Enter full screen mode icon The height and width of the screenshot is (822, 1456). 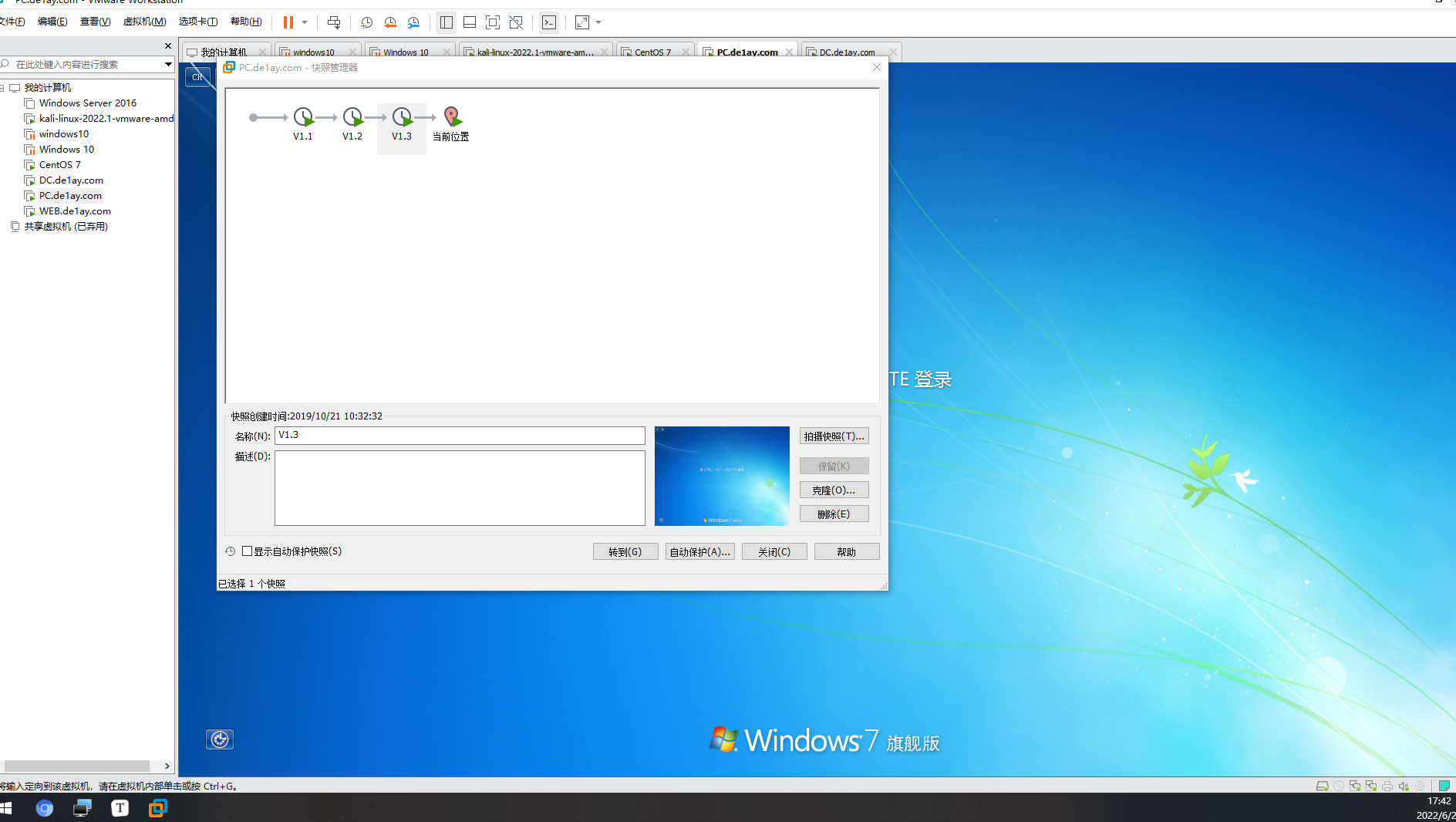tap(493, 22)
